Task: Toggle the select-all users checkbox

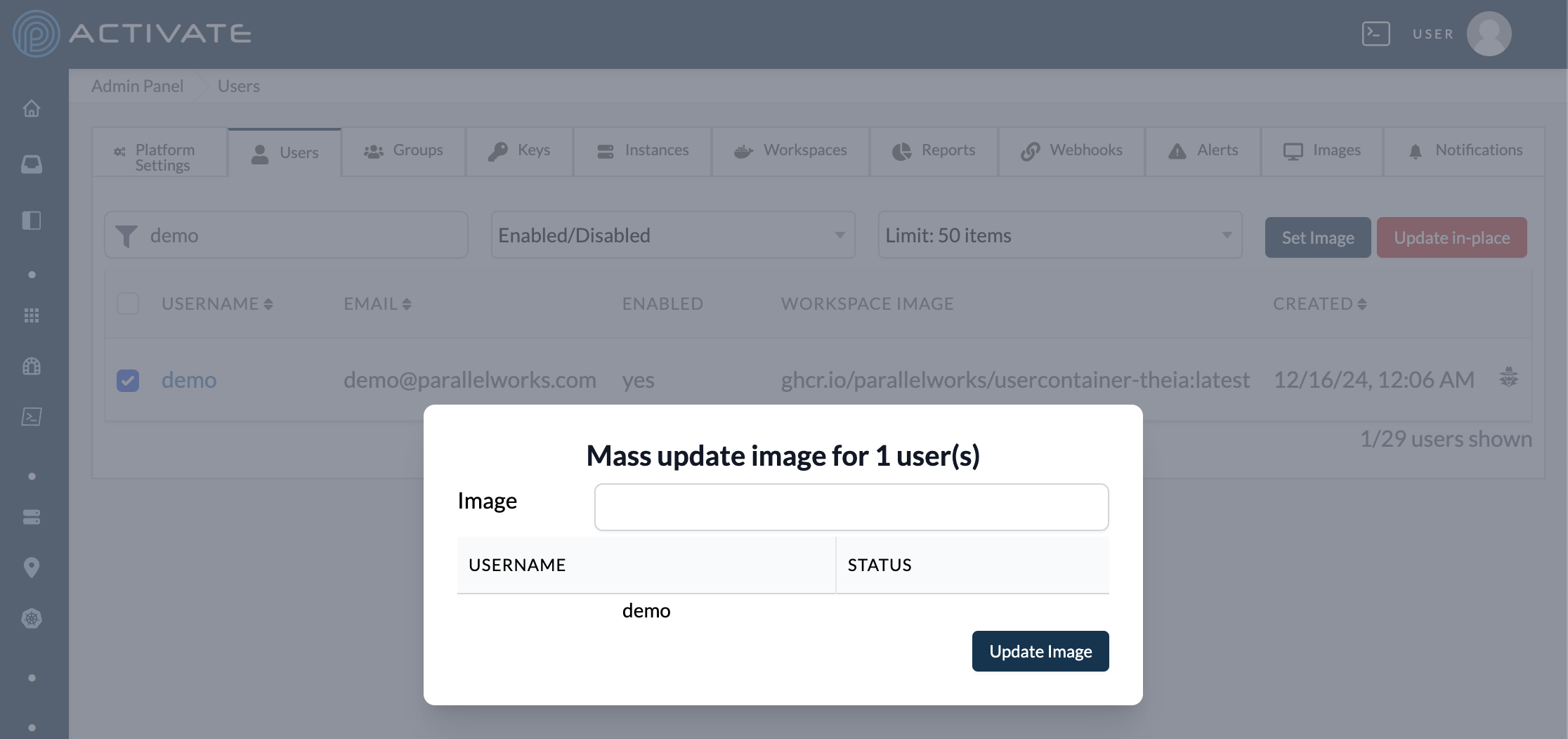Action: point(128,303)
